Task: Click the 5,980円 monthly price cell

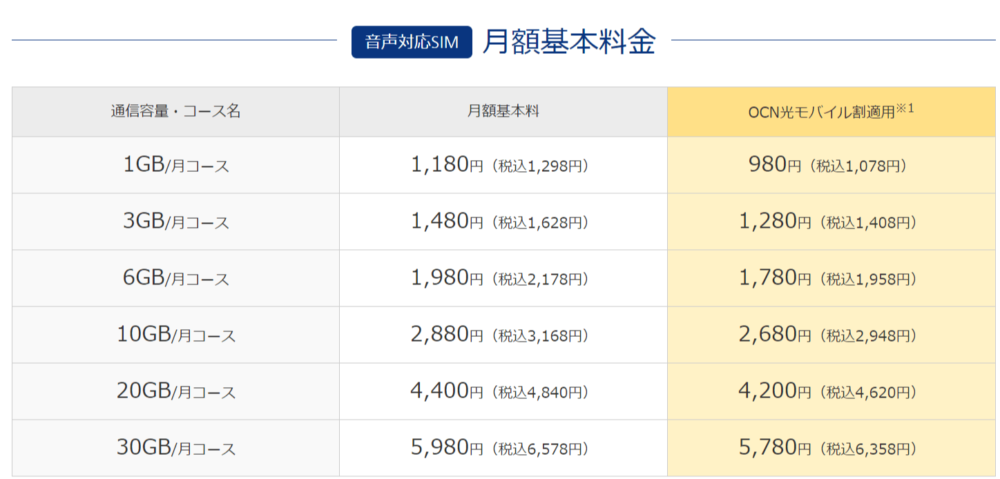Action: click(x=503, y=448)
